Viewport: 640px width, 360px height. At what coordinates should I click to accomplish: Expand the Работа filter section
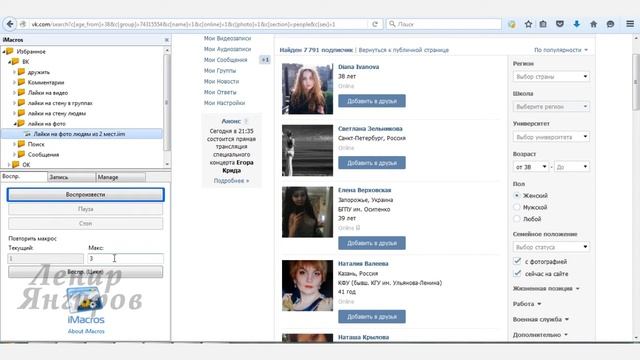tap(527, 304)
